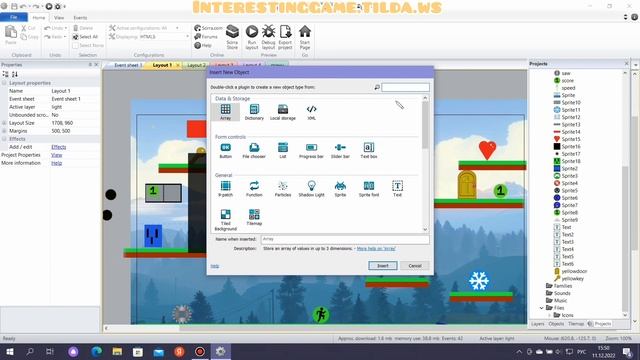Open Windows Start menu
The image size is (640, 360).
click(9, 351)
